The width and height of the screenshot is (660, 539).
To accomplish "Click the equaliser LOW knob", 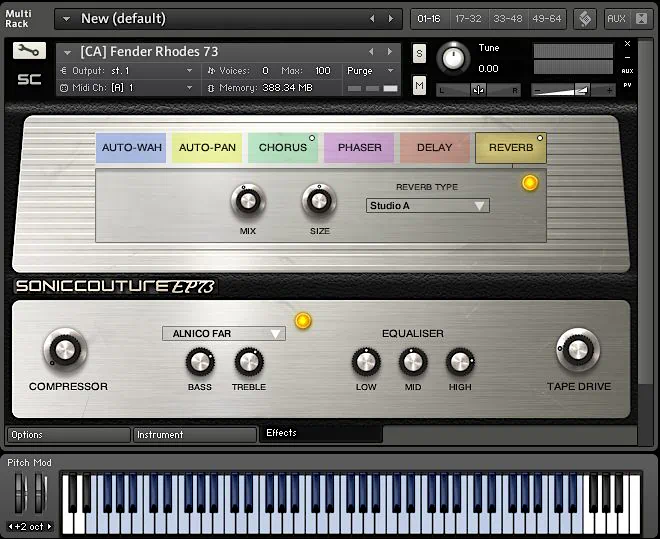I will [366, 362].
